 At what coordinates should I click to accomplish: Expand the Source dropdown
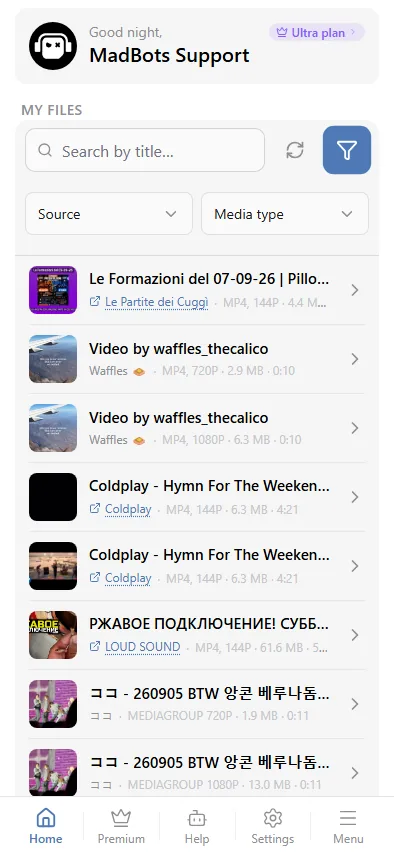point(109,214)
